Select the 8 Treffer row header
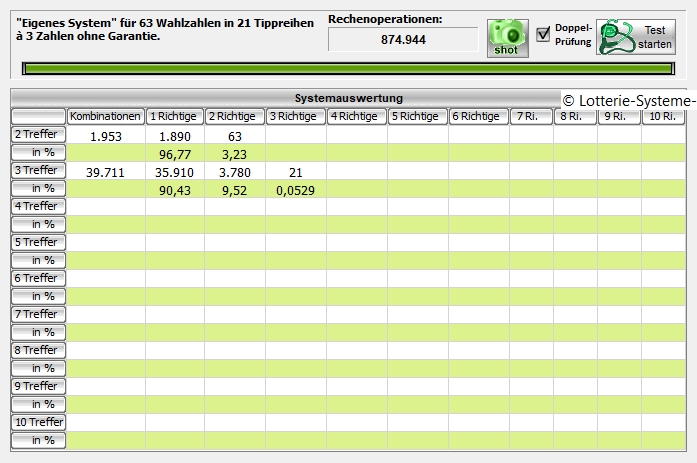The height and width of the screenshot is (463, 697). coord(38,351)
